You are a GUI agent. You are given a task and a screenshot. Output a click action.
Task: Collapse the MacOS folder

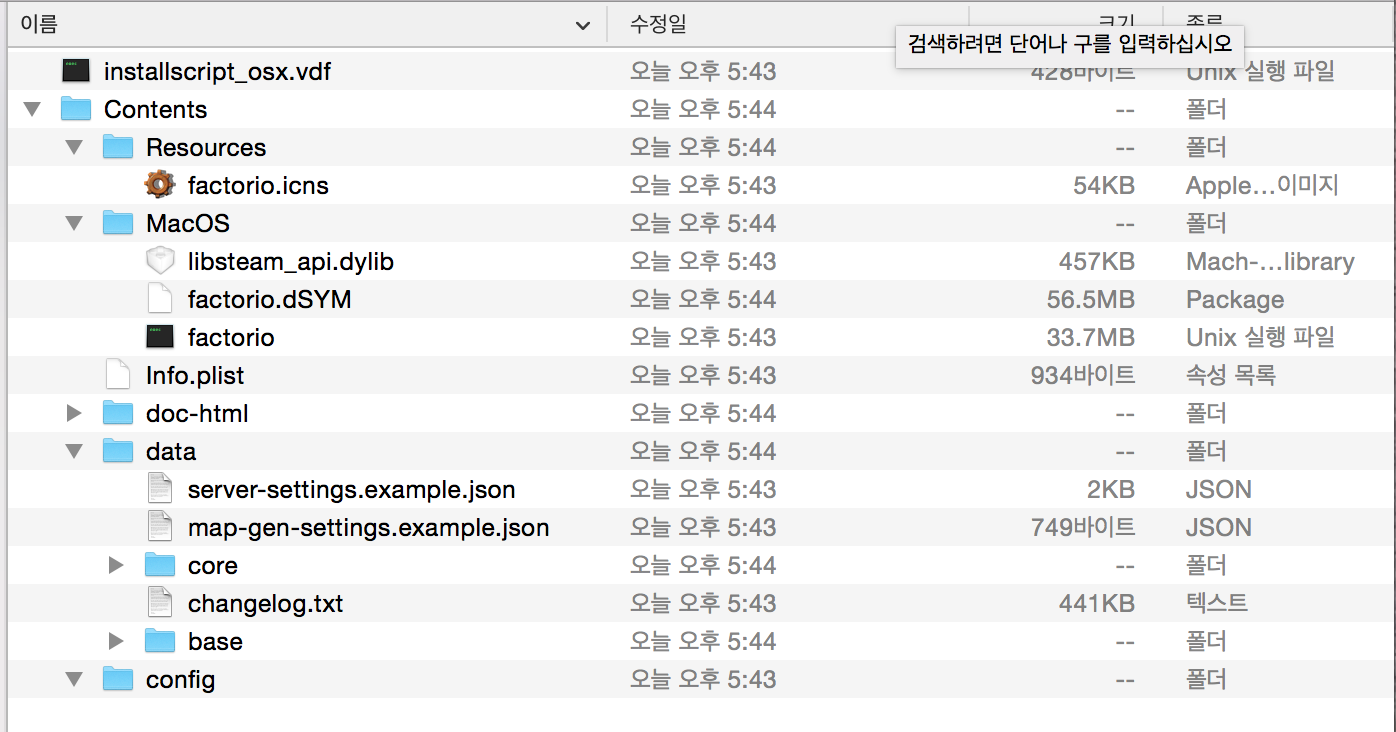click(x=74, y=224)
